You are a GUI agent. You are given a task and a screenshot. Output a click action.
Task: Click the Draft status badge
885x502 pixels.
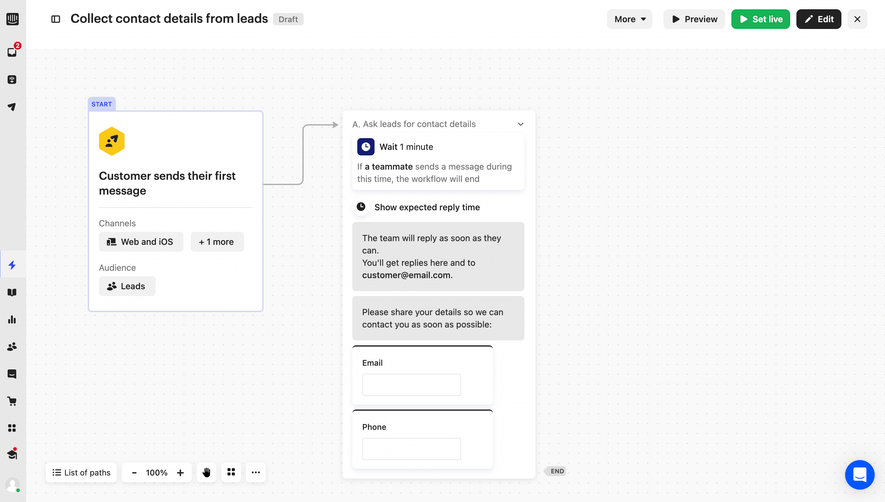[x=288, y=19]
